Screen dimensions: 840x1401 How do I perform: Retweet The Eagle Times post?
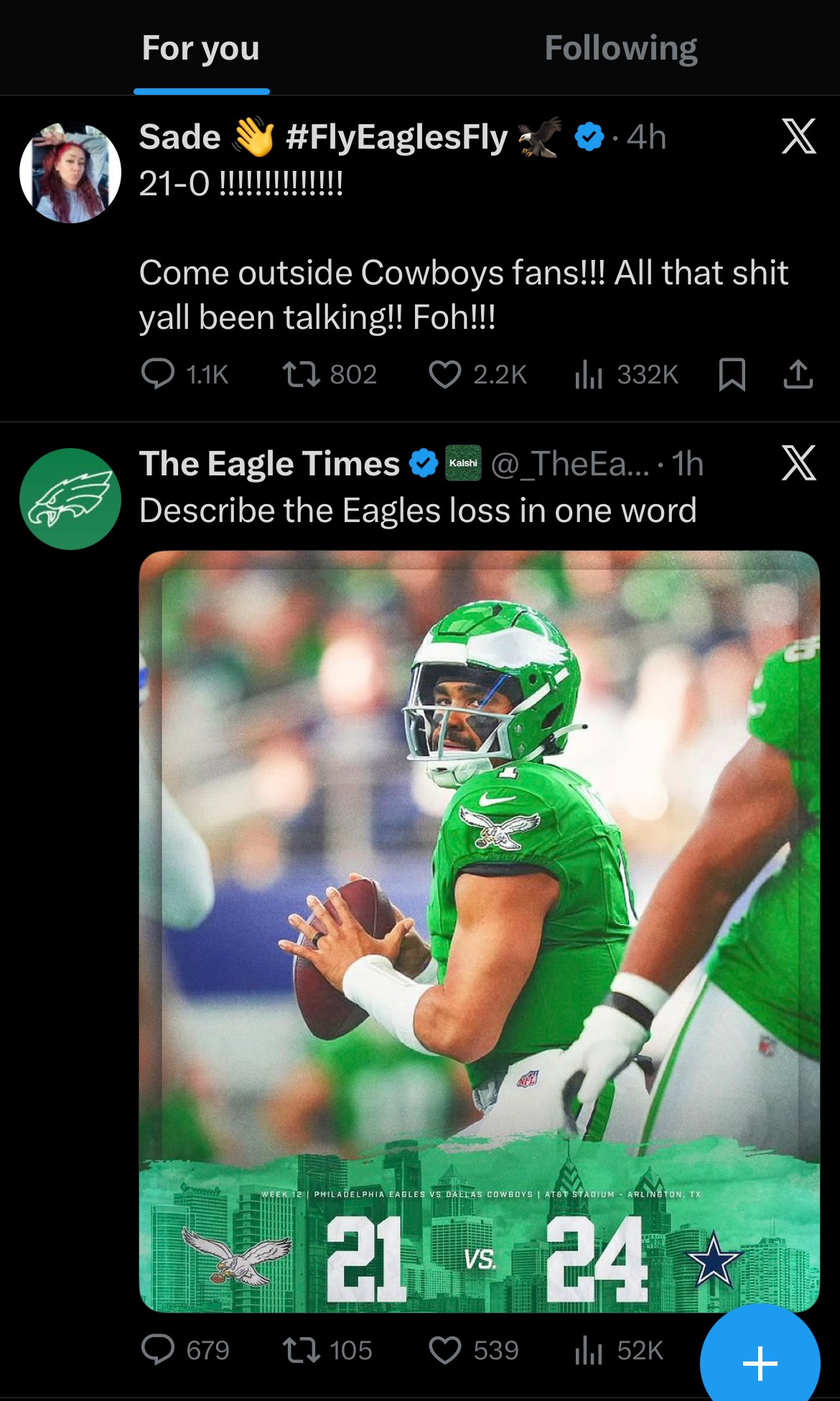pyautogui.click(x=302, y=1350)
